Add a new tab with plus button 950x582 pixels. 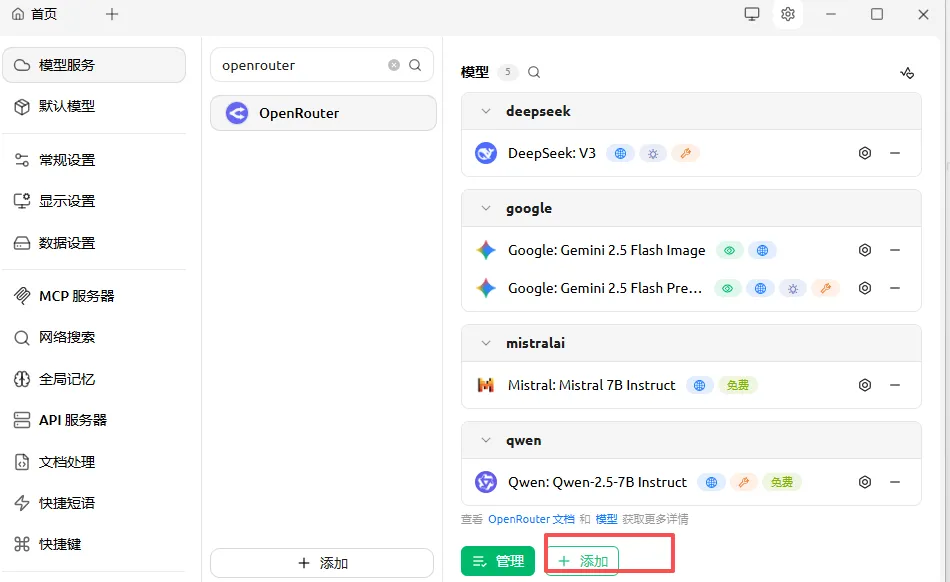pyautogui.click(x=112, y=14)
